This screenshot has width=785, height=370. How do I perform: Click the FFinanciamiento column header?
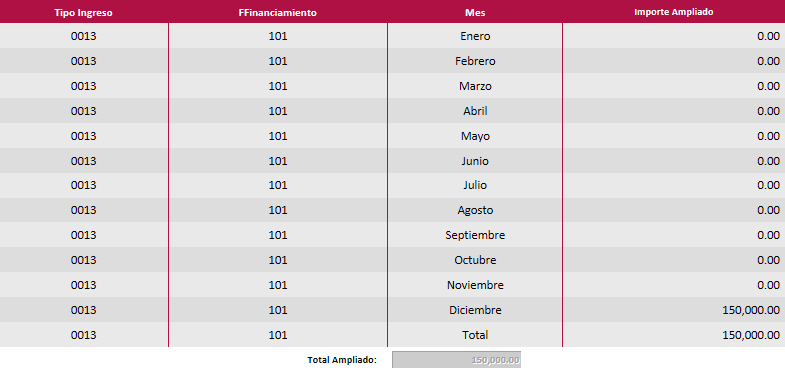[278, 13]
